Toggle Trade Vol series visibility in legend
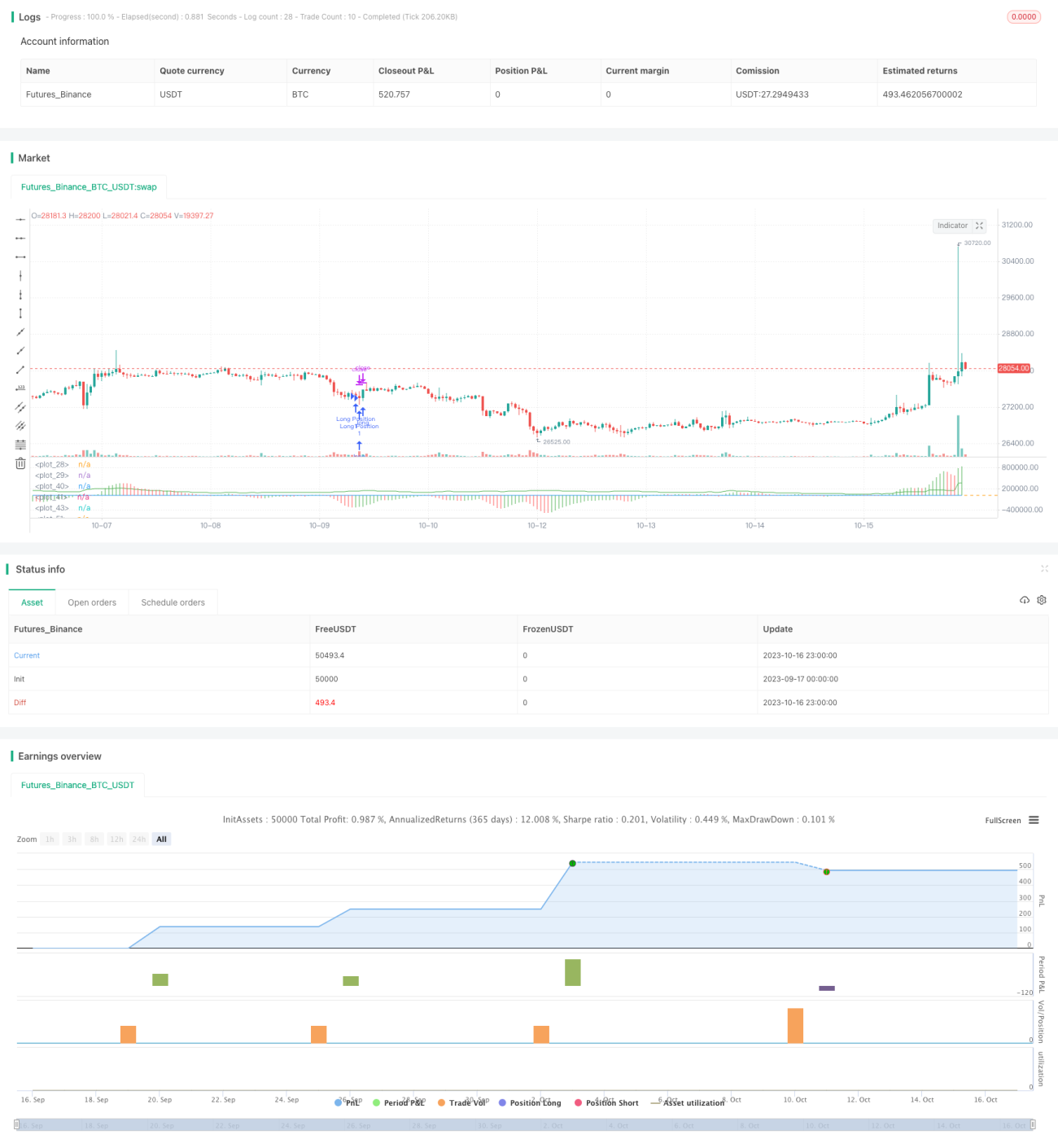 (x=461, y=1102)
